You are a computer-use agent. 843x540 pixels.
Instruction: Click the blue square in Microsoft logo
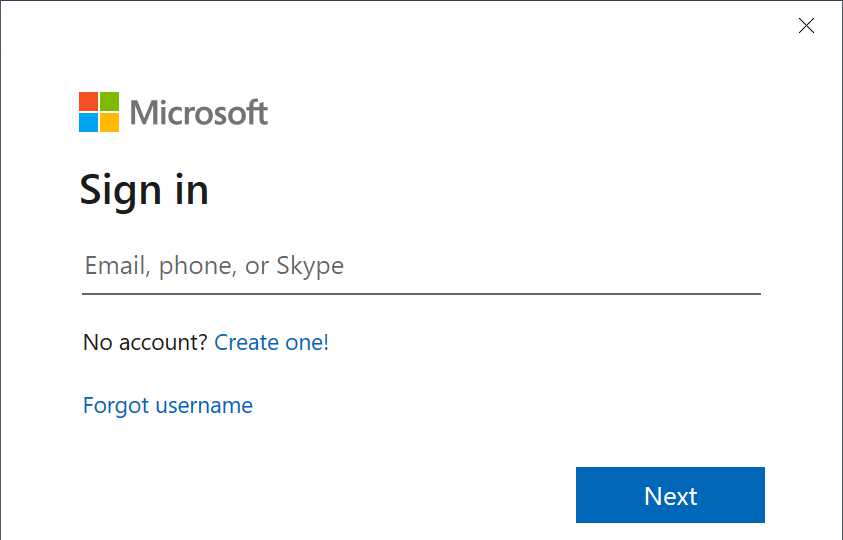(x=88, y=122)
